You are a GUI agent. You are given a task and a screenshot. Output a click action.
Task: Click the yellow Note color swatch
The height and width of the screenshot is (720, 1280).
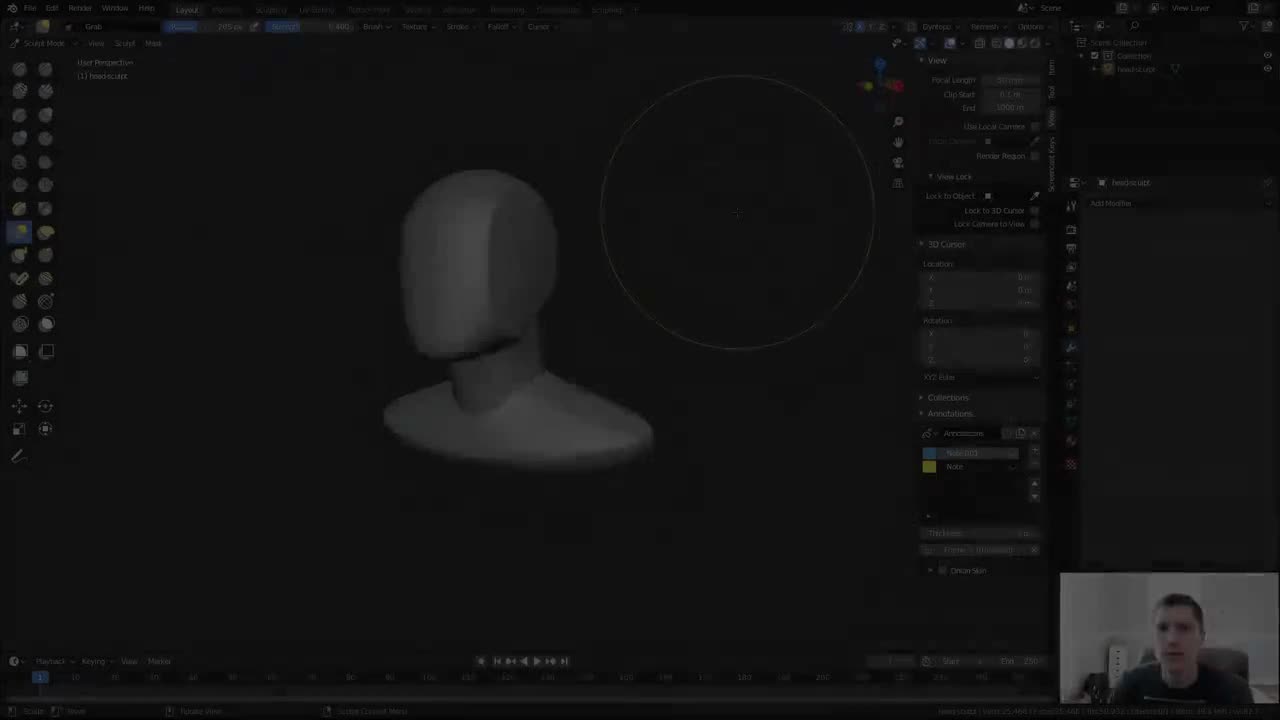929,467
